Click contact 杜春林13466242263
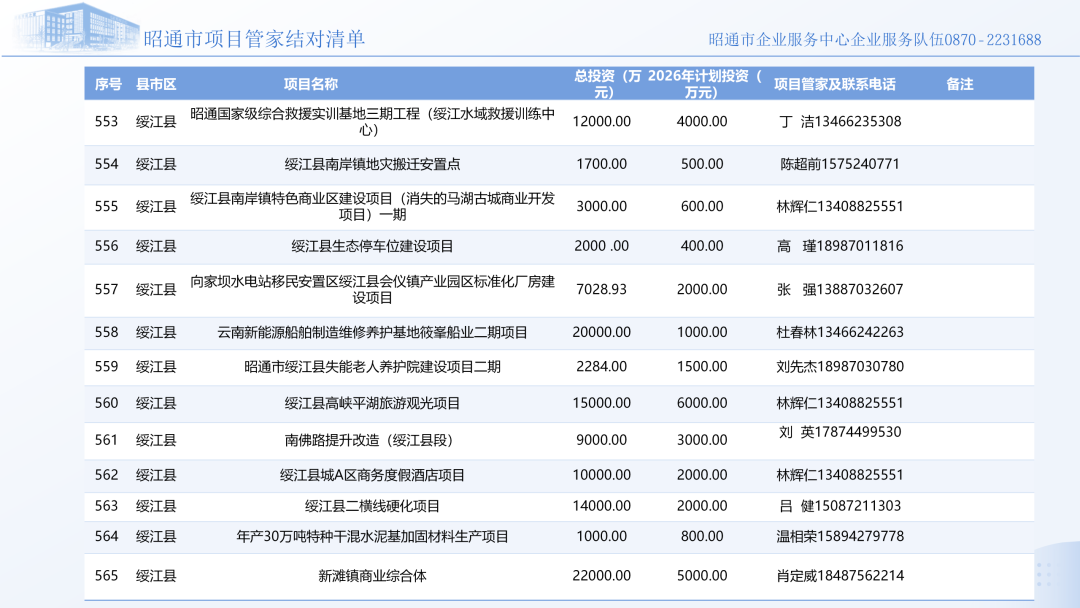The height and width of the screenshot is (608, 1080). coord(840,333)
